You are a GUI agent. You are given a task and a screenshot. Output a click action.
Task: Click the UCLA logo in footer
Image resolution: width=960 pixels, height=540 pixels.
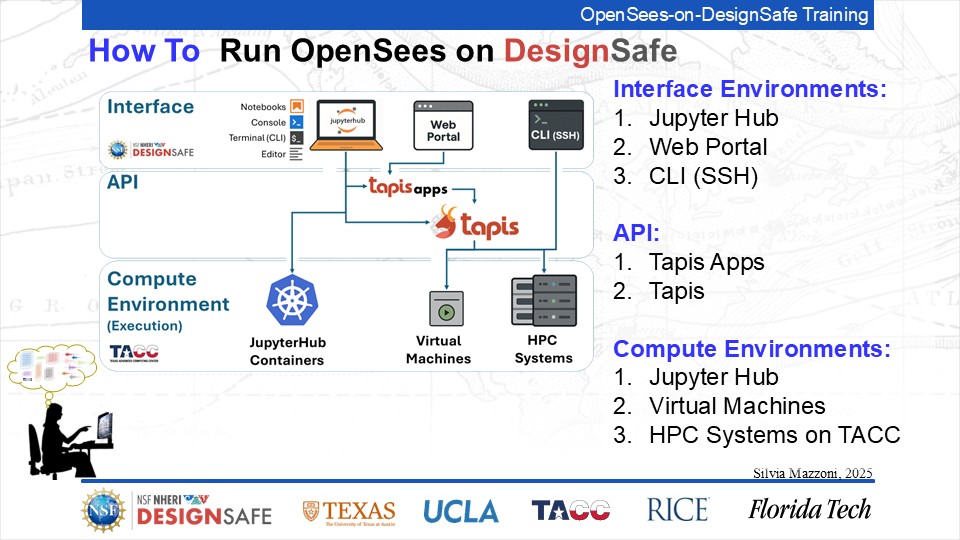(460, 511)
